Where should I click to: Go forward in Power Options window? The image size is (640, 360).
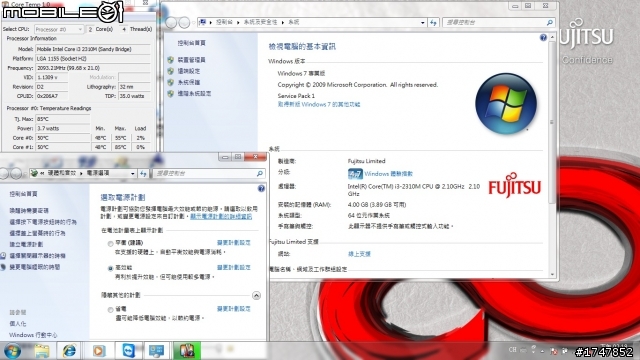click(x=16, y=173)
